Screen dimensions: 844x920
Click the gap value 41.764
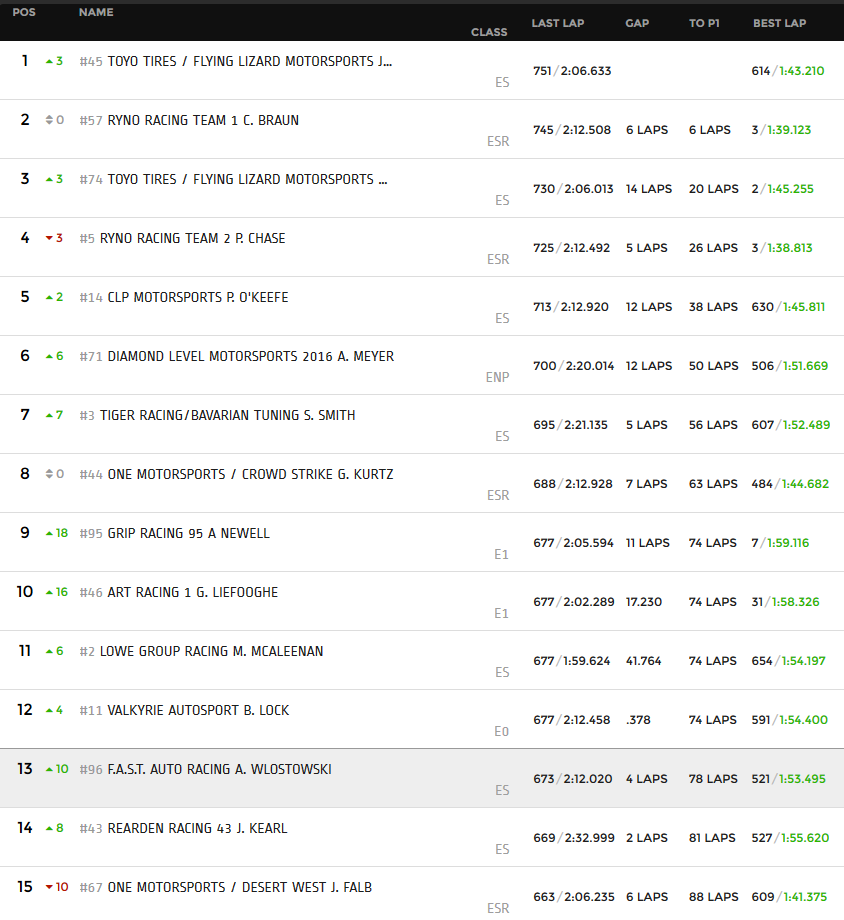point(643,661)
